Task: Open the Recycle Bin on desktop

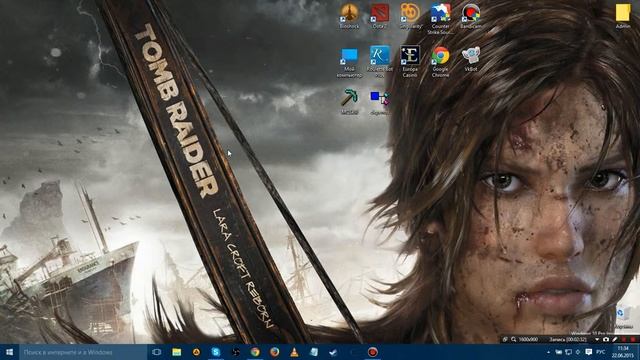Action: [x=622, y=318]
